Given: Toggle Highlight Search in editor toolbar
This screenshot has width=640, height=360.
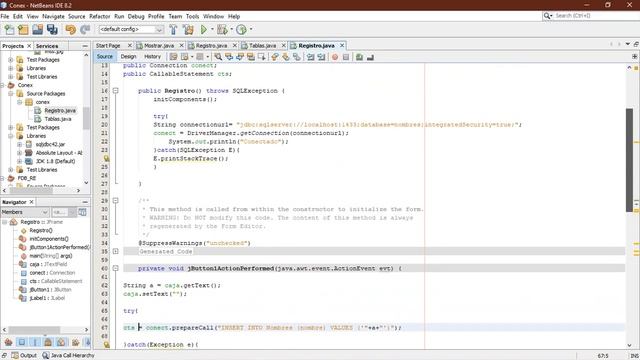Looking at the screenshot, I should pyautogui.click(x=251, y=57).
